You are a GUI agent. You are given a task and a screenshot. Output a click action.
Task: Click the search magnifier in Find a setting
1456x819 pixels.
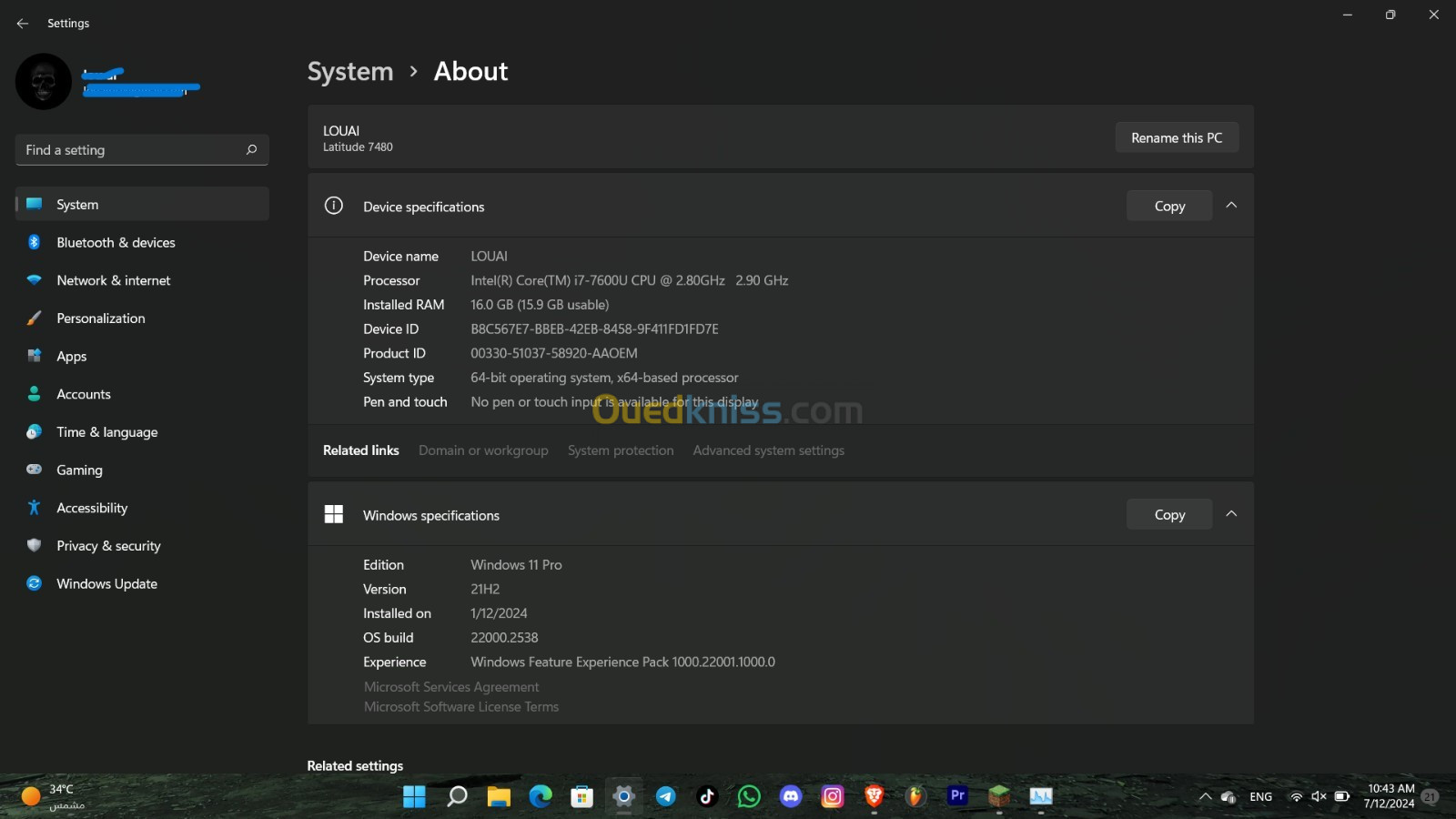[x=251, y=149]
